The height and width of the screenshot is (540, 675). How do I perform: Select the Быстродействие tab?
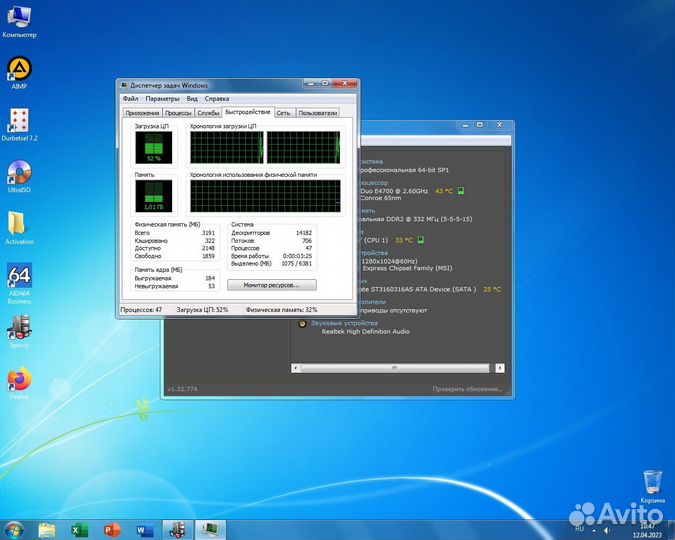pyautogui.click(x=248, y=112)
